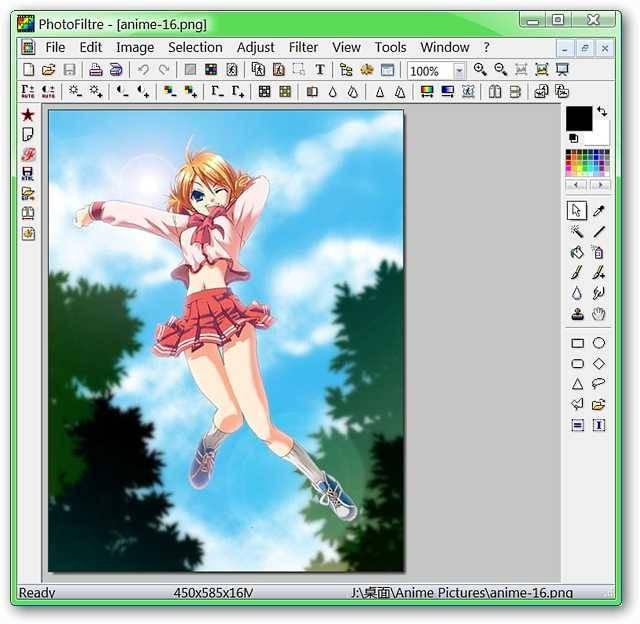
Task: Open the Window menu
Action: pos(445,47)
